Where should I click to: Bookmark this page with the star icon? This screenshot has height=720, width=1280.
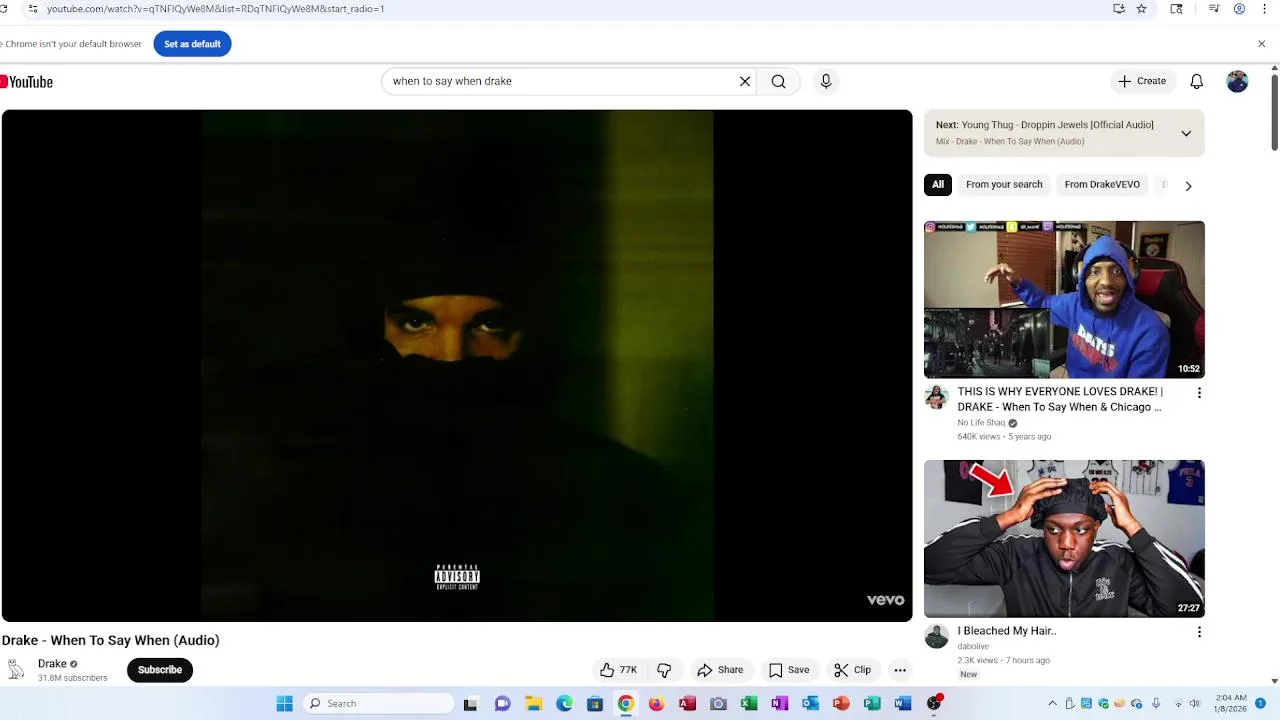(1141, 9)
